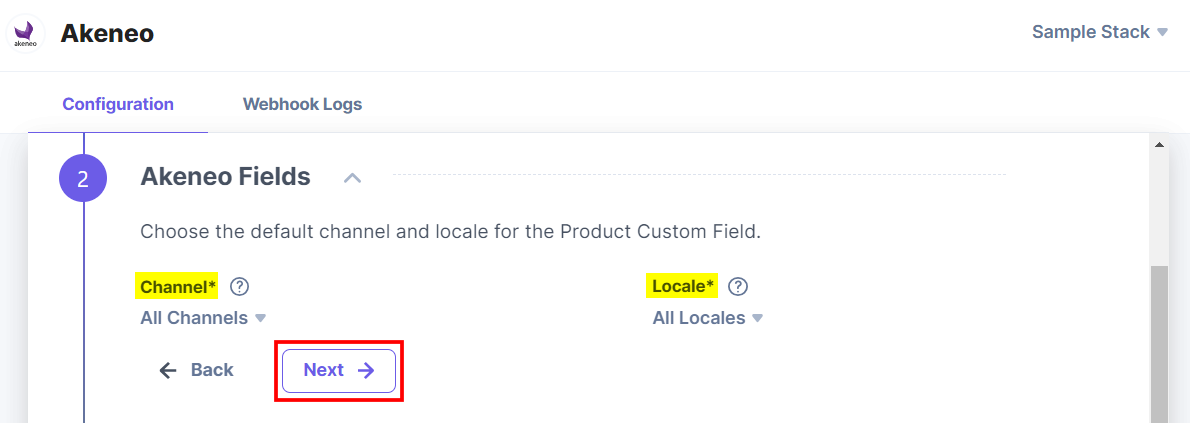Screen dimensions: 1190x423
Task: Open the All Channels dropdown
Action: pyautogui.click(x=203, y=318)
